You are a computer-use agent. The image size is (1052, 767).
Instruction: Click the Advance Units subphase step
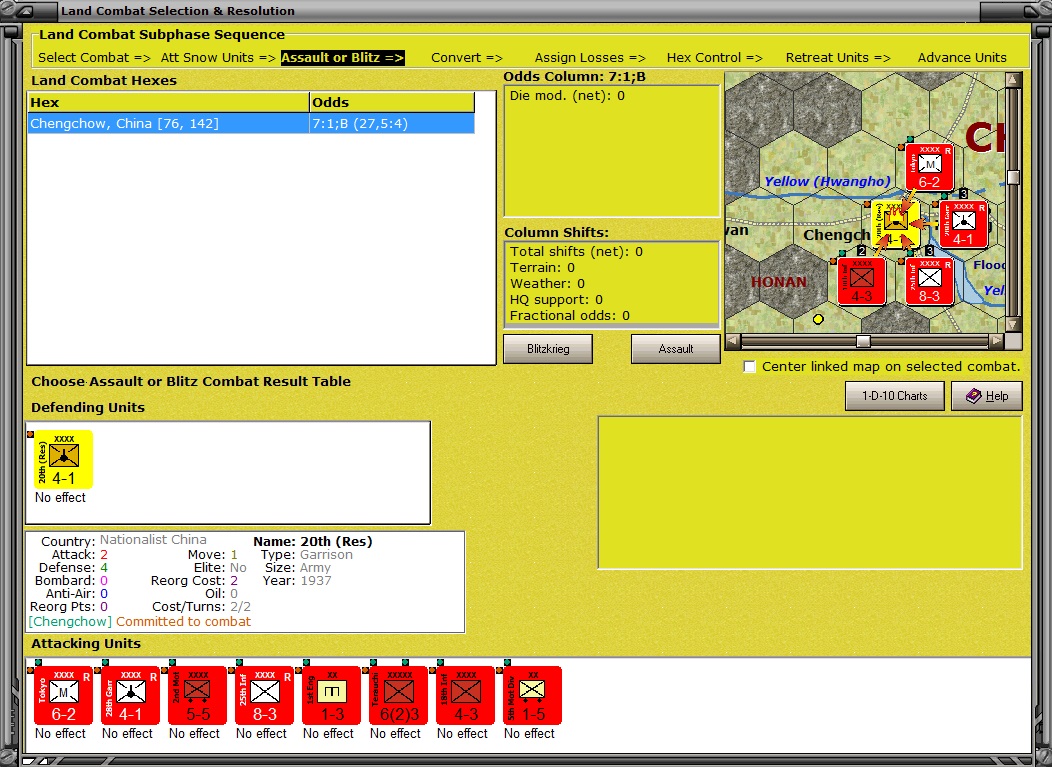962,58
